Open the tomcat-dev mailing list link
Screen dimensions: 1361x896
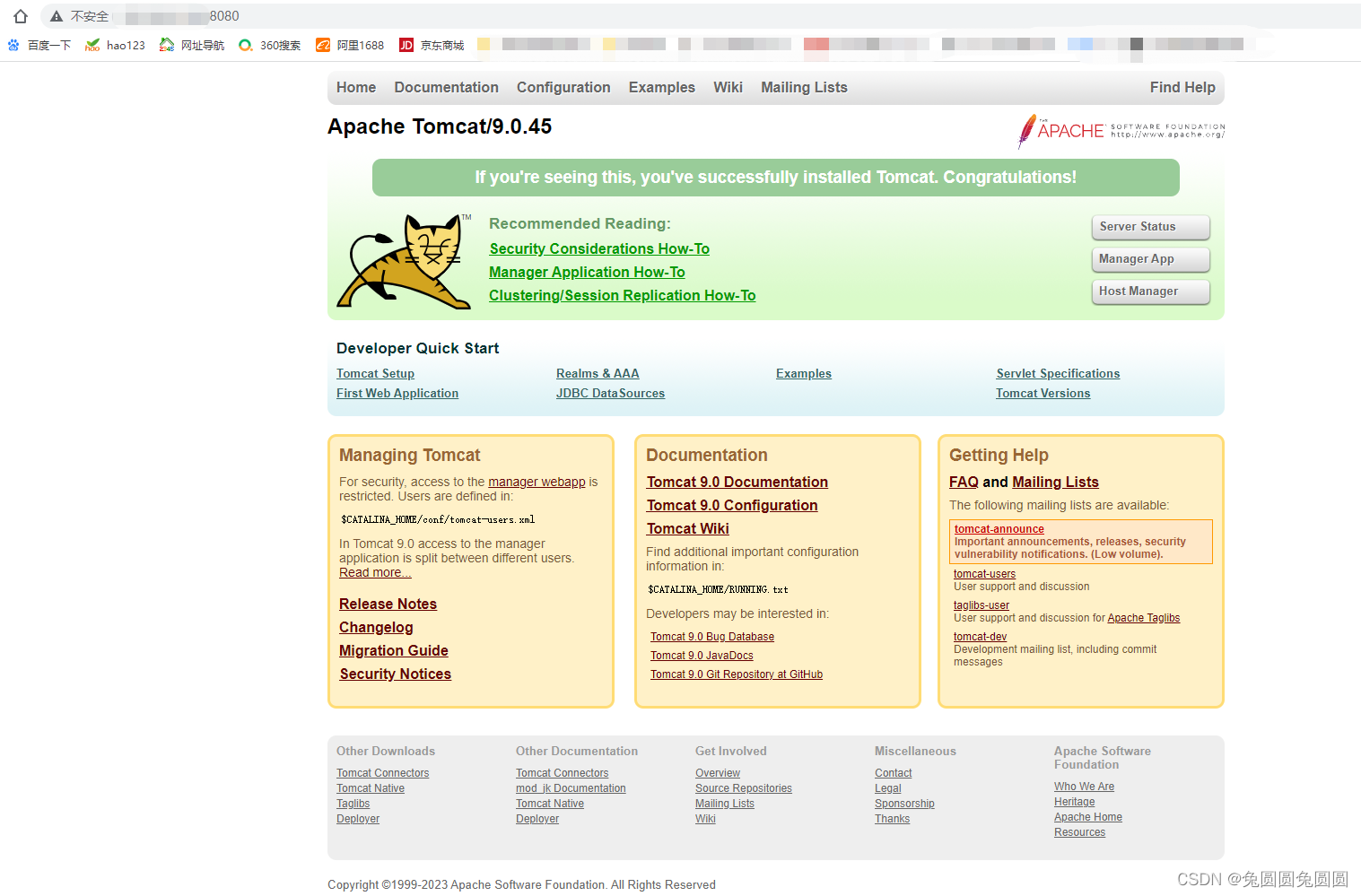tap(980, 637)
